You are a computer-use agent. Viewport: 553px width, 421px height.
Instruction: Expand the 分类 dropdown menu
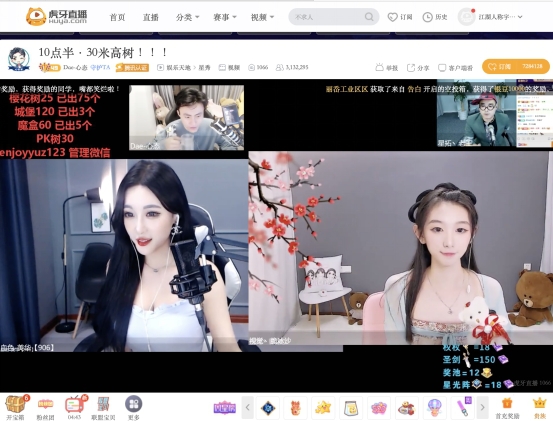pyautogui.click(x=188, y=17)
